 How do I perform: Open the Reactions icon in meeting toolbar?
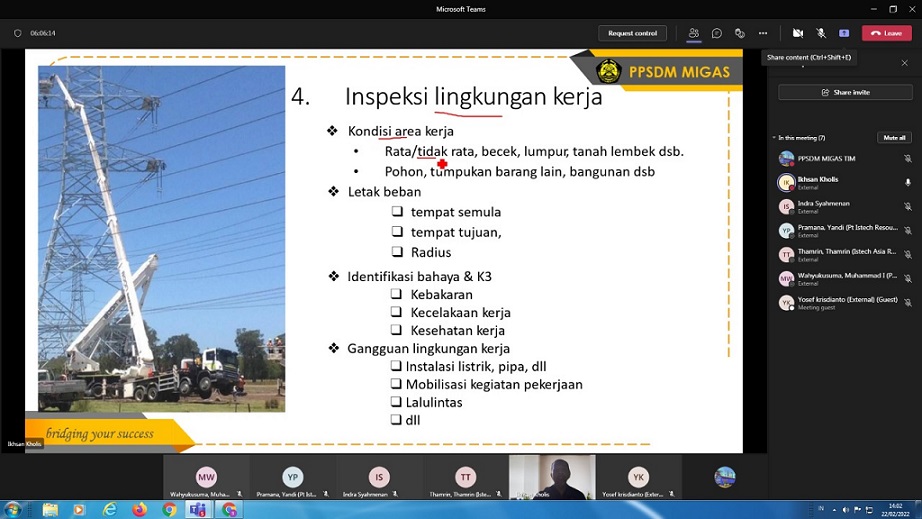740,34
